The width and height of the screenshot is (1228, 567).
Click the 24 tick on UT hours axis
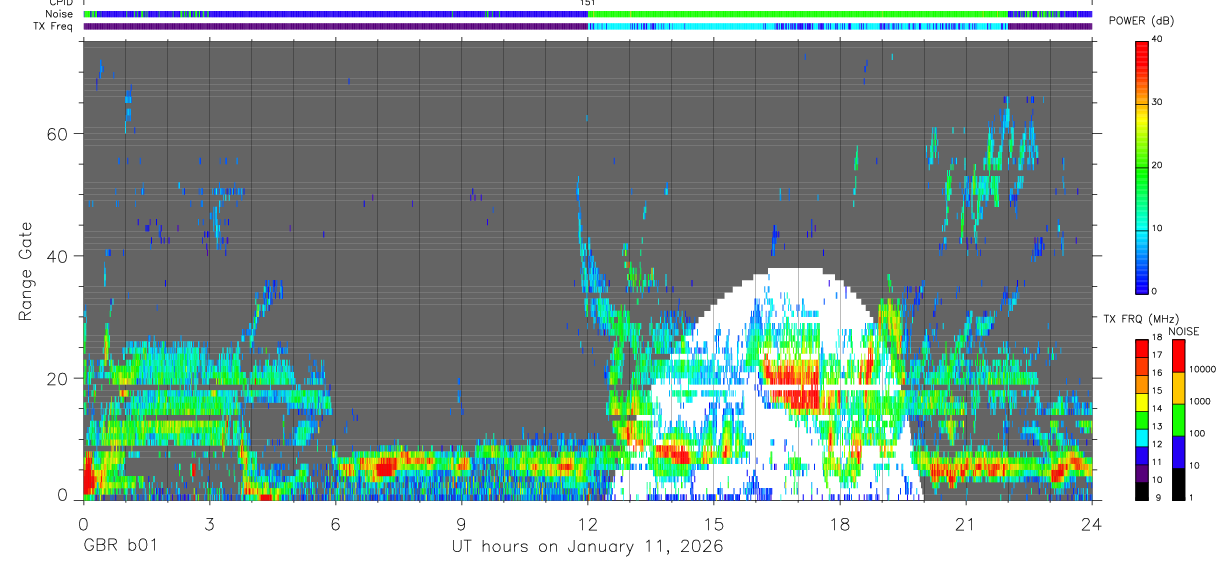pos(1091,523)
